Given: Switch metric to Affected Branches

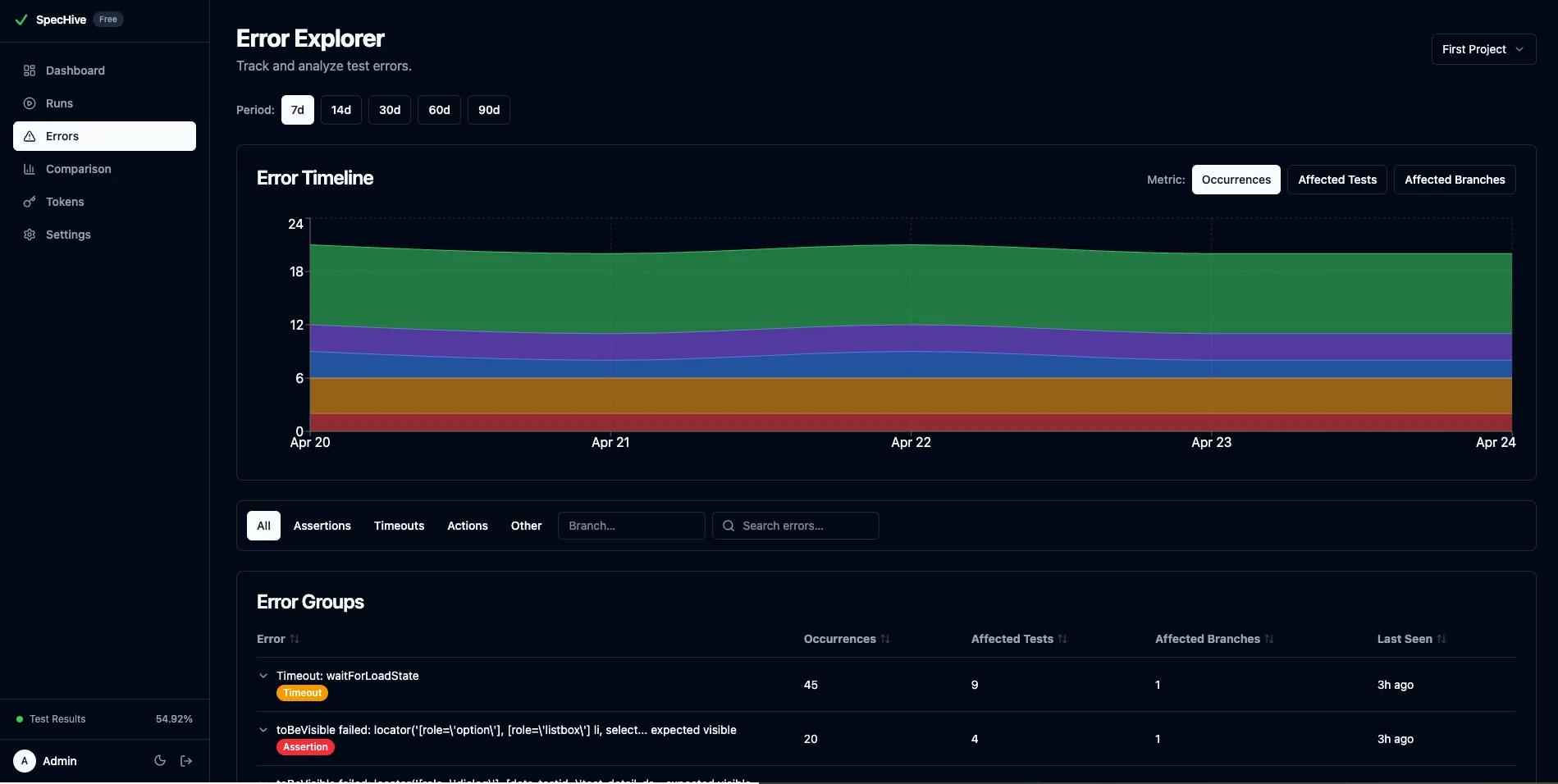Looking at the screenshot, I should [x=1455, y=180].
